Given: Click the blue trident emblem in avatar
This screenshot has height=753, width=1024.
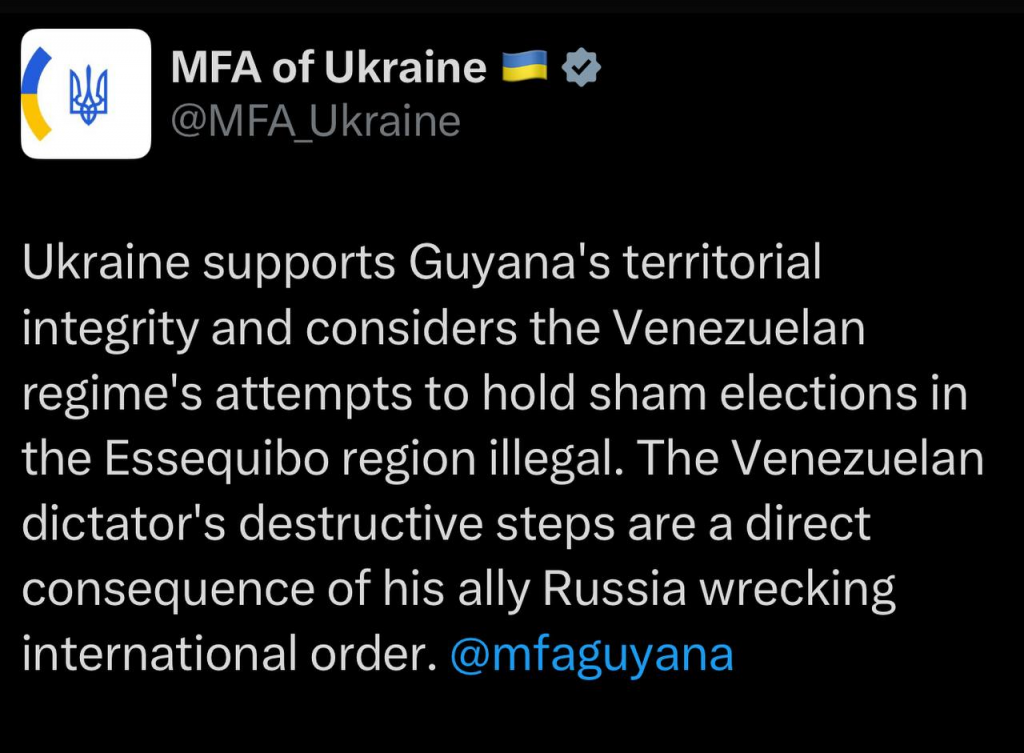Looking at the screenshot, I should pos(88,95).
